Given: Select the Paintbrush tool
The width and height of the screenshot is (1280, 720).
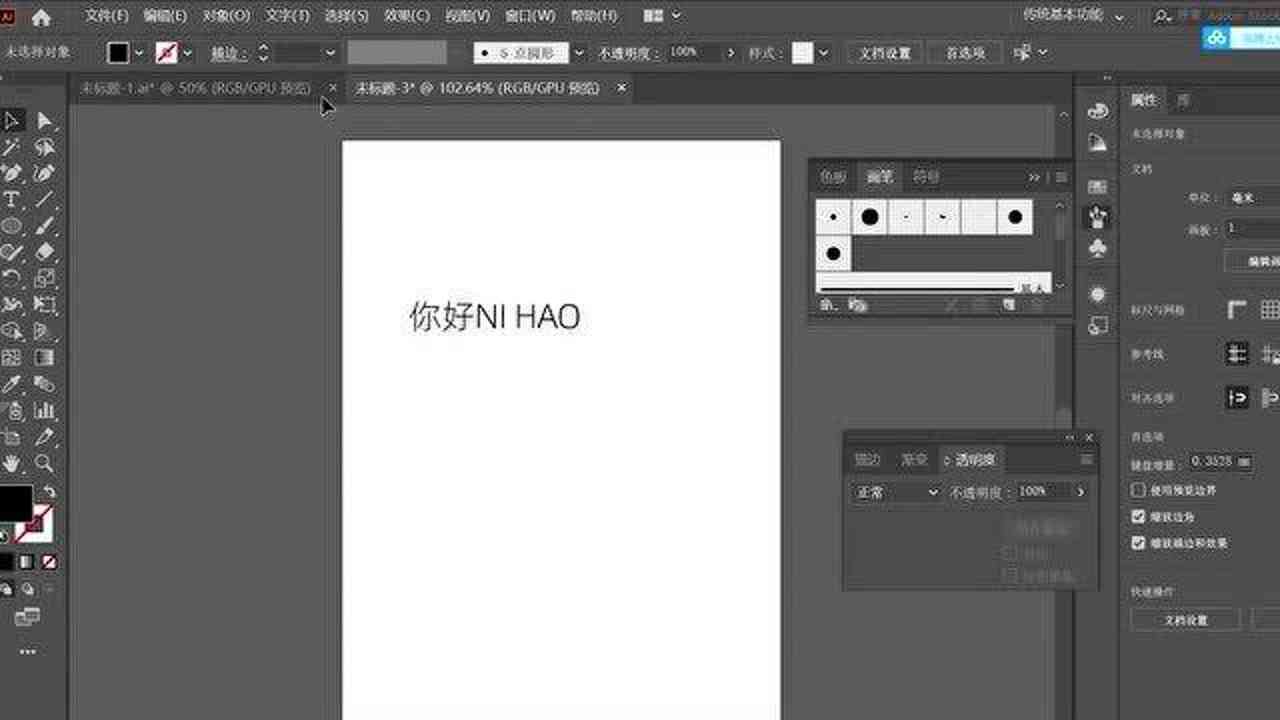Looking at the screenshot, I should pyautogui.click(x=44, y=226).
